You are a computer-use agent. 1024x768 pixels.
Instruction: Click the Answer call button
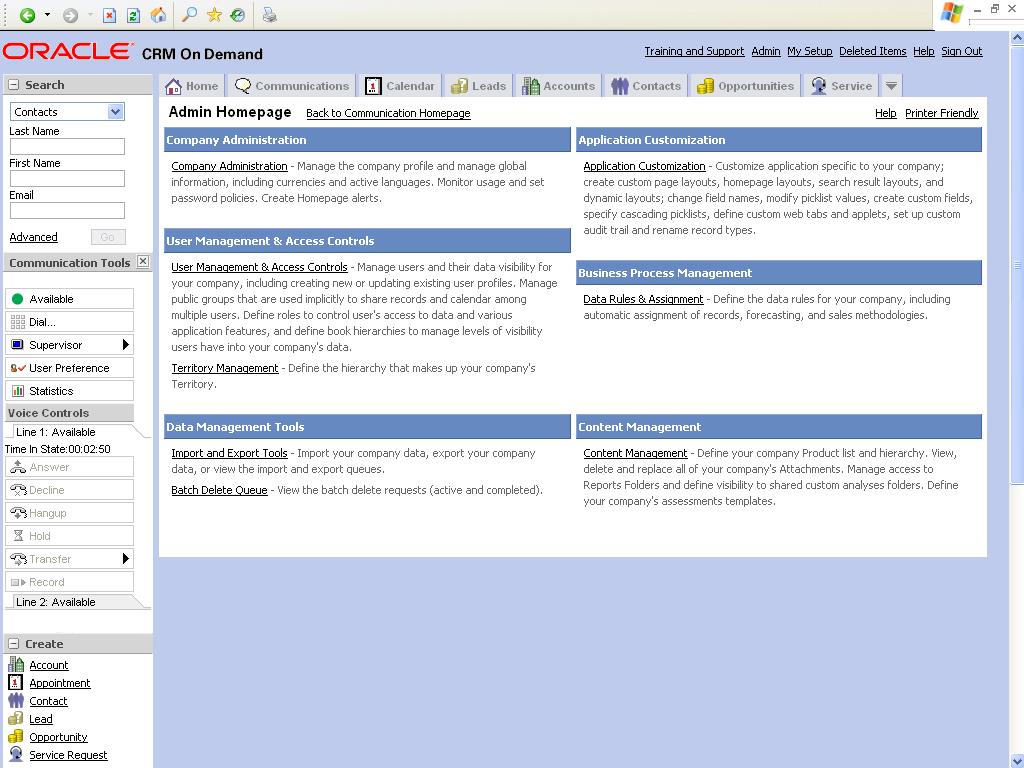pyautogui.click(x=69, y=467)
